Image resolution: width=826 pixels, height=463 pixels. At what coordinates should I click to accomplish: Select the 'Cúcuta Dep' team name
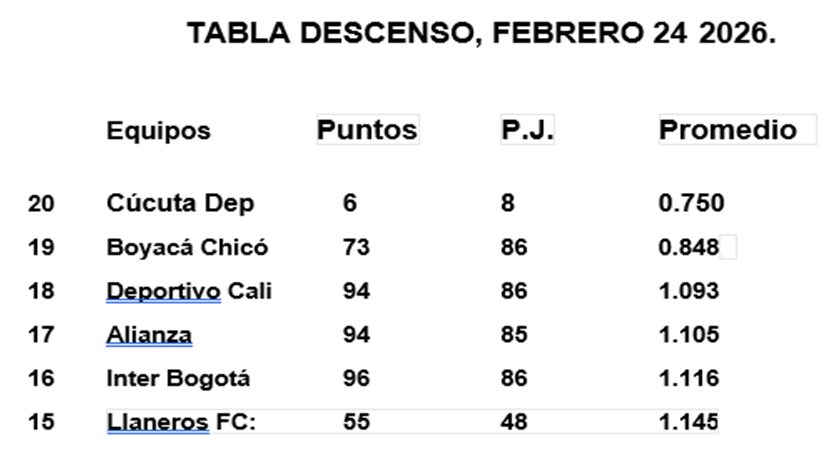pyautogui.click(x=180, y=203)
